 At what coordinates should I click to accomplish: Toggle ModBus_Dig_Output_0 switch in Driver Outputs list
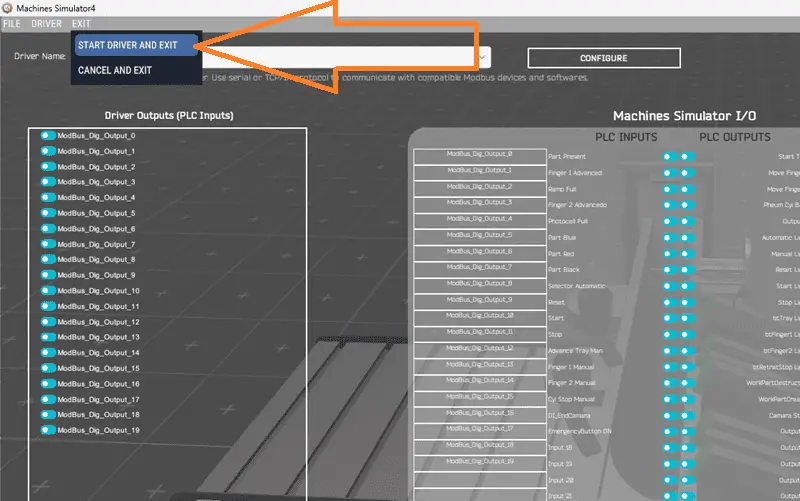pos(48,135)
